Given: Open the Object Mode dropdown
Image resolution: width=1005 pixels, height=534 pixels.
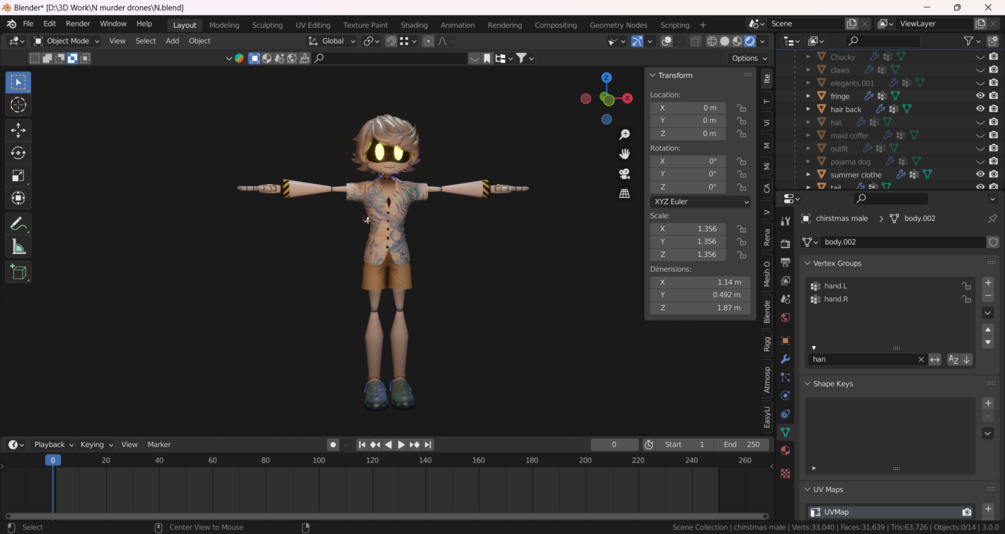Looking at the screenshot, I should click(67, 41).
